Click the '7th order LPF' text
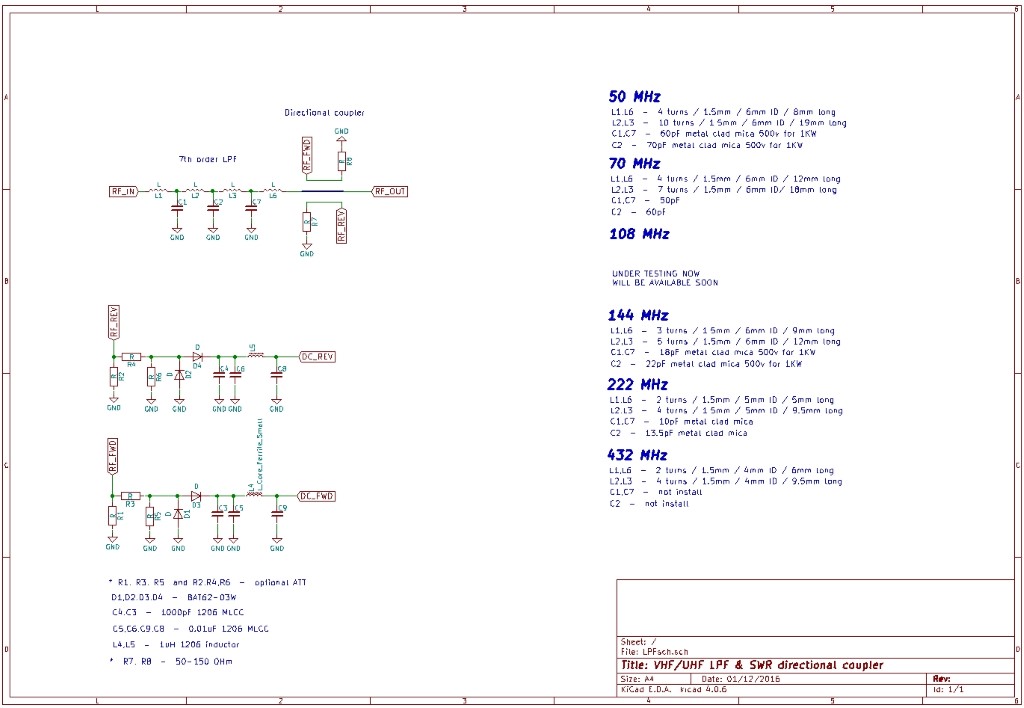This screenshot has height=708, width=1024. click(208, 159)
